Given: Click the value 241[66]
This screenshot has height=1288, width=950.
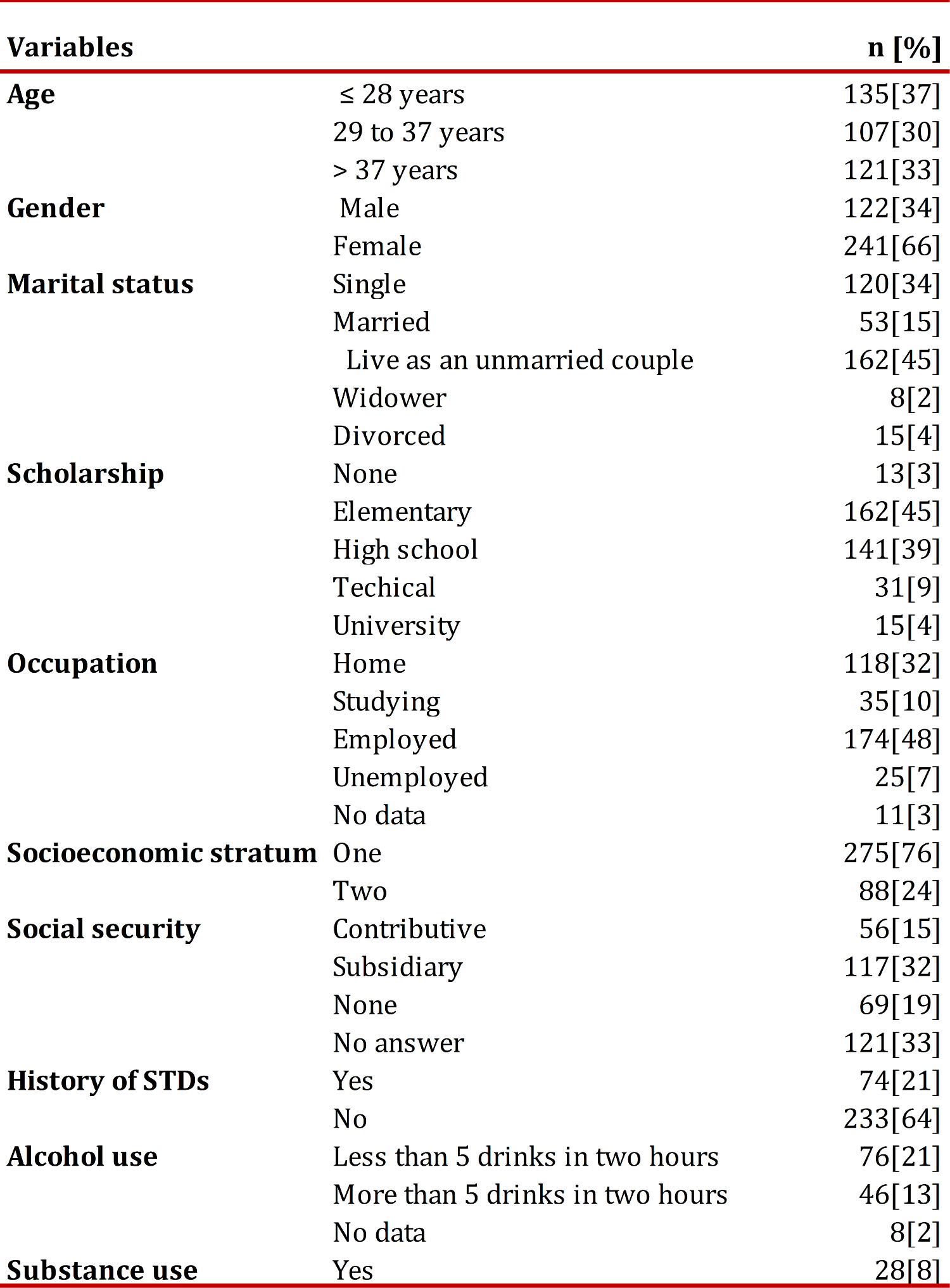Looking at the screenshot, I should (x=892, y=246).
